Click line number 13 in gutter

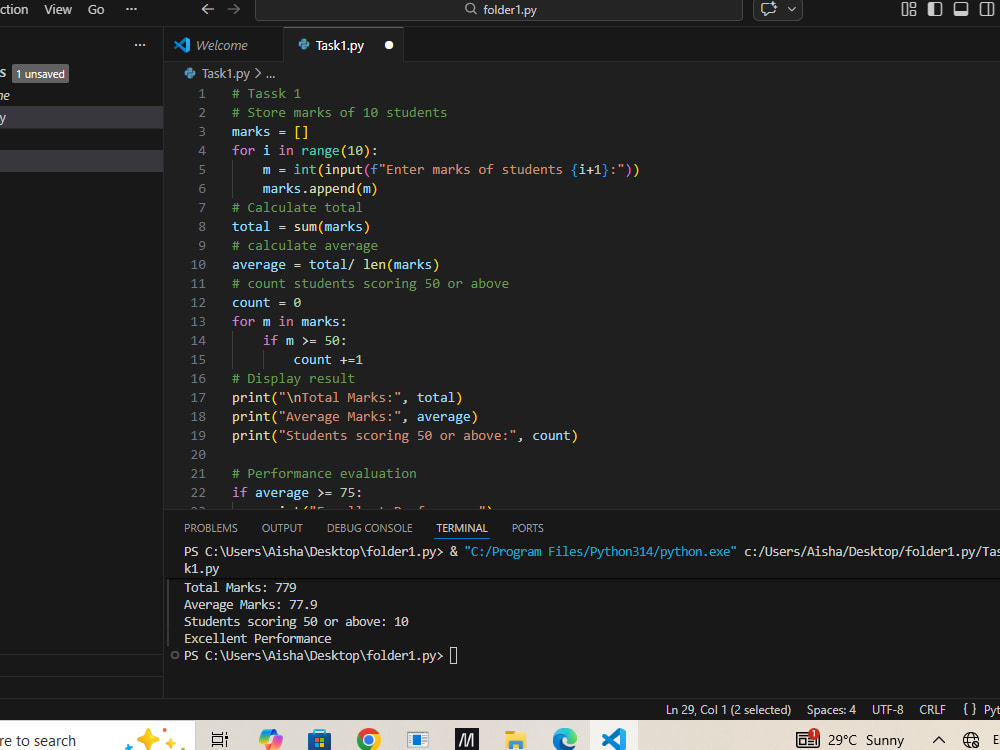click(198, 321)
